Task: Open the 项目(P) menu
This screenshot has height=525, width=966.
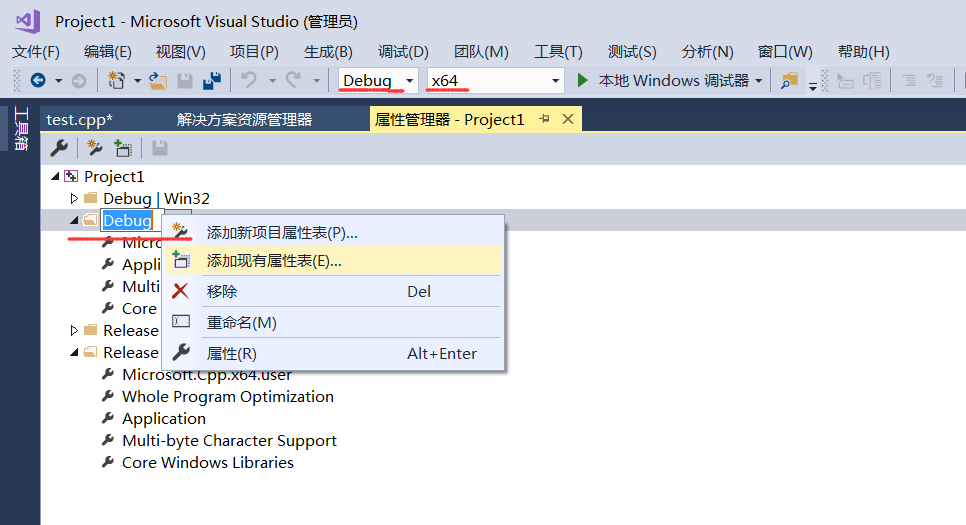Action: (254, 52)
